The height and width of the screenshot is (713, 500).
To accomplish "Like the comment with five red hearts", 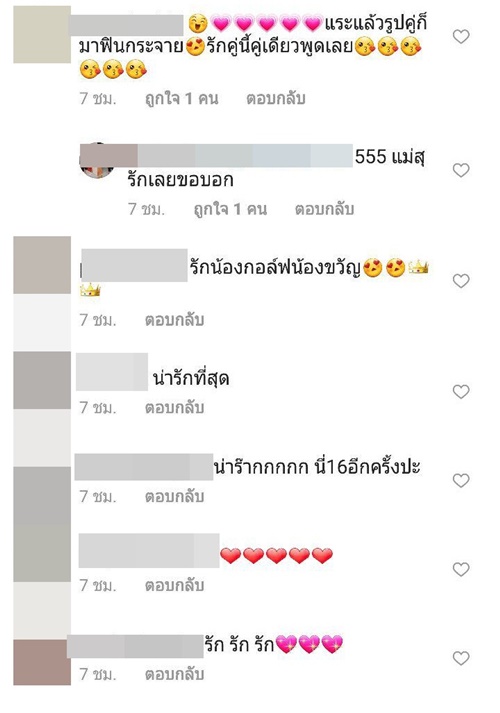I will (461, 569).
